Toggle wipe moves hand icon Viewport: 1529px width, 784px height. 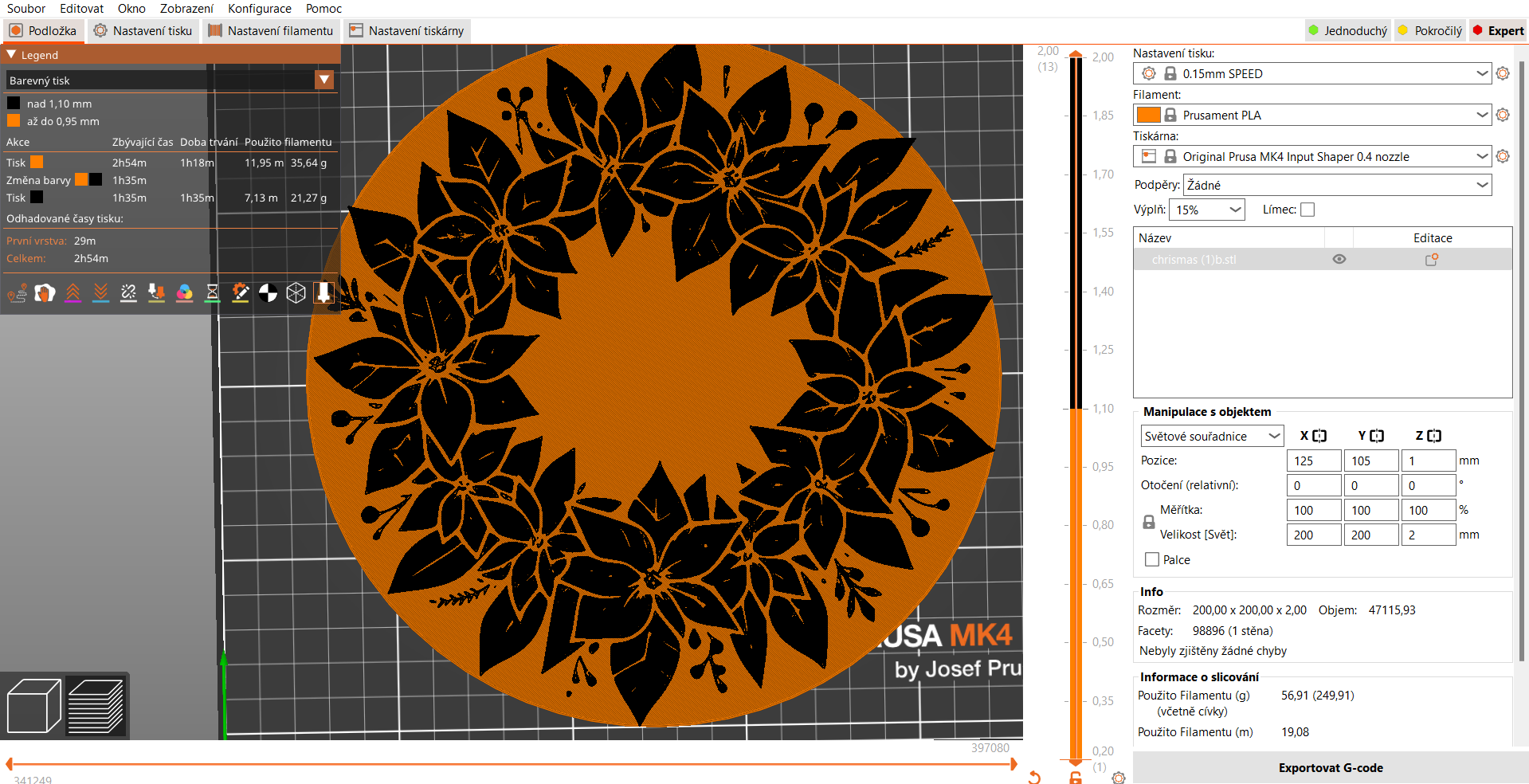coord(45,293)
